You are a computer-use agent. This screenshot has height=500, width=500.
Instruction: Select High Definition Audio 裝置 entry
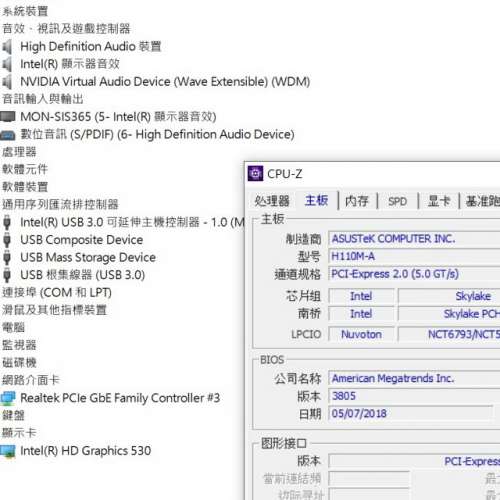(x=91, y=47)
